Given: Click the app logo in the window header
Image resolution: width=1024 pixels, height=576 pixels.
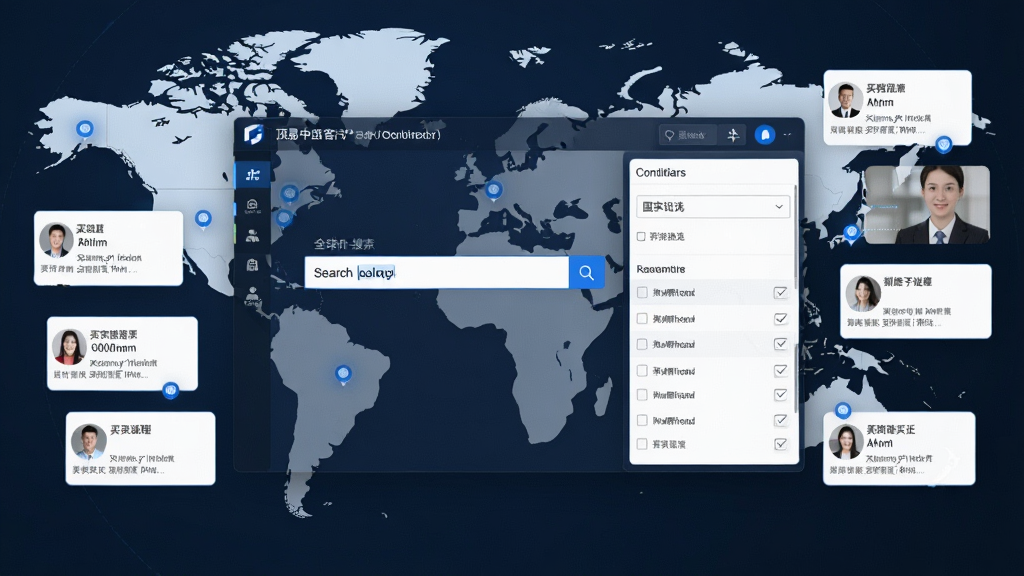Looking at the screenshot, I should coord(253,134).
